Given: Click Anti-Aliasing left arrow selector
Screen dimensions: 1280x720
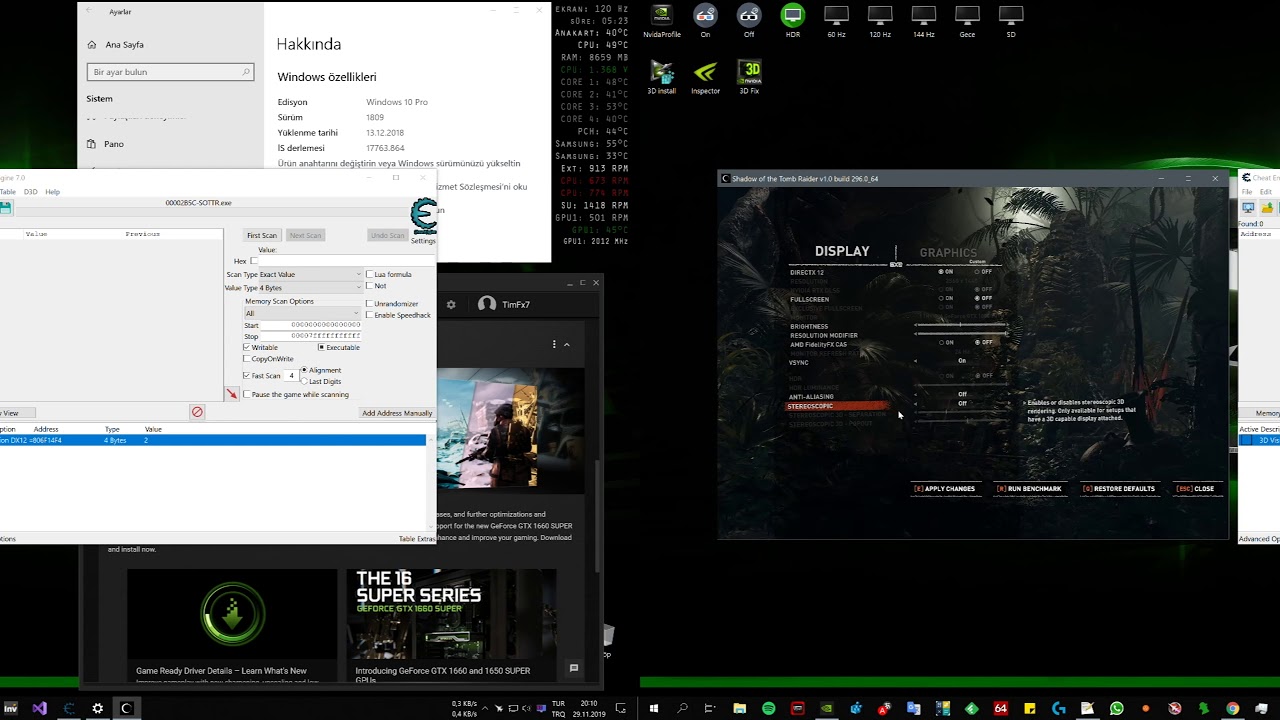Looking at the screenshot, I should 915,394.
